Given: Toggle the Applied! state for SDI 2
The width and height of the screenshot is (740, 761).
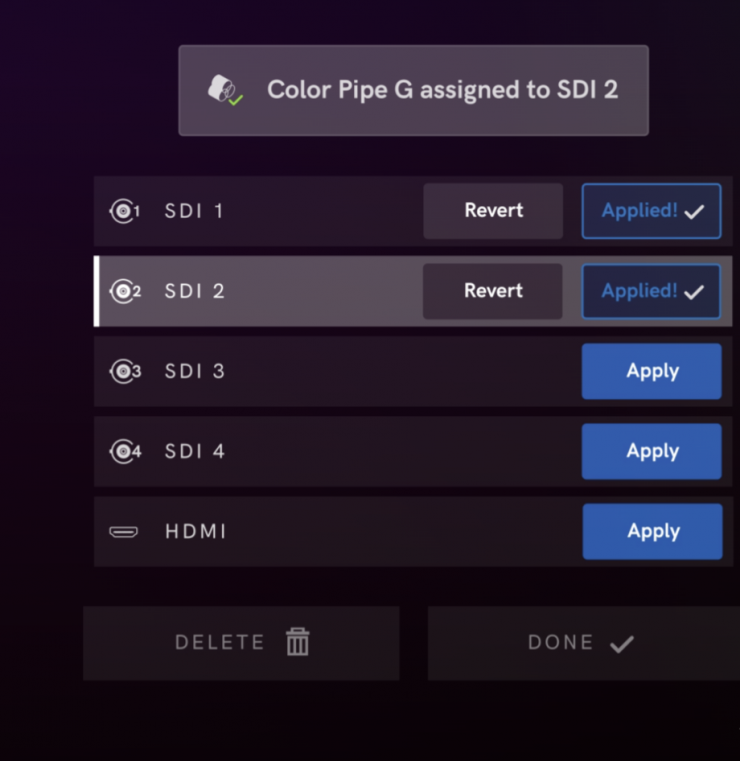Looking at the screenshot, I should pyautogui.click(x=651, y=291).
